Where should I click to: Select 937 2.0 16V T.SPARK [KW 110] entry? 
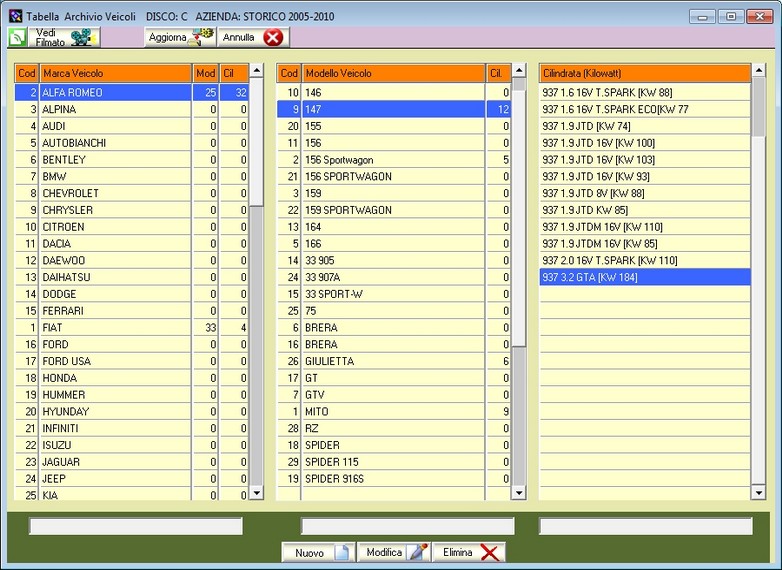click(645, 260)
